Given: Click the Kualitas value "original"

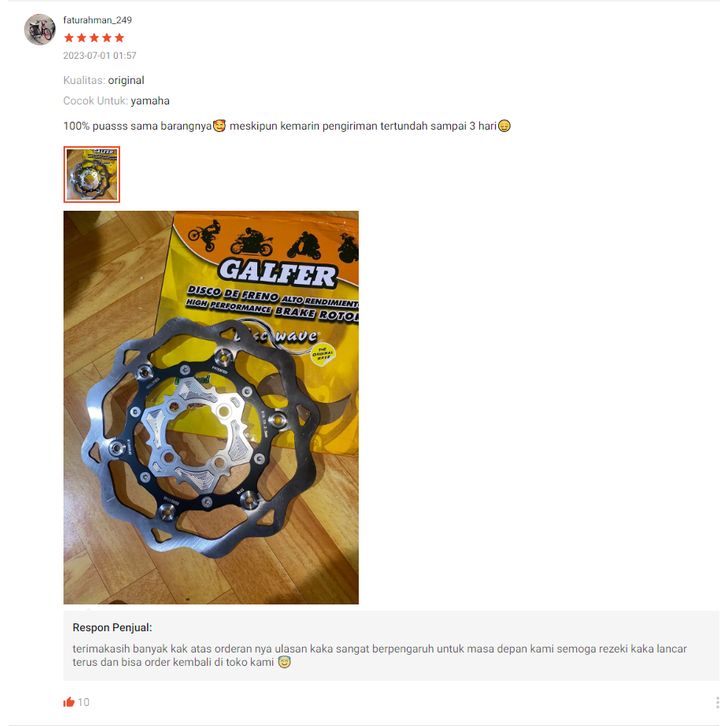Looking at the screenshot, I should coord(126,80).
